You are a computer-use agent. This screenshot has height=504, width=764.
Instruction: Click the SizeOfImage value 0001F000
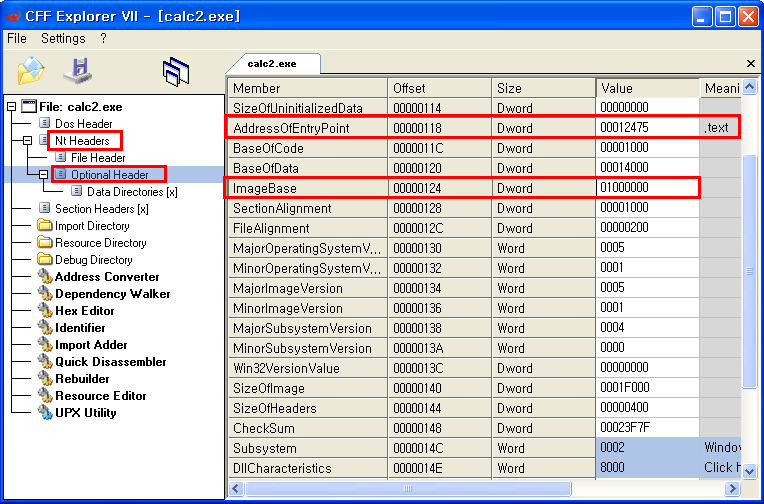(648, 388)
